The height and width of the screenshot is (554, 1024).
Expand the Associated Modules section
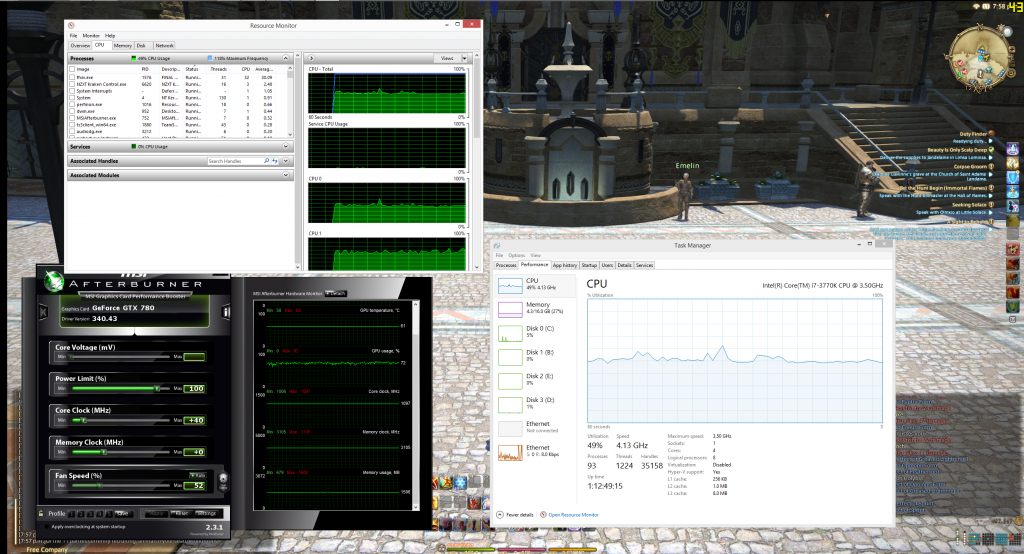click(285, 175)
